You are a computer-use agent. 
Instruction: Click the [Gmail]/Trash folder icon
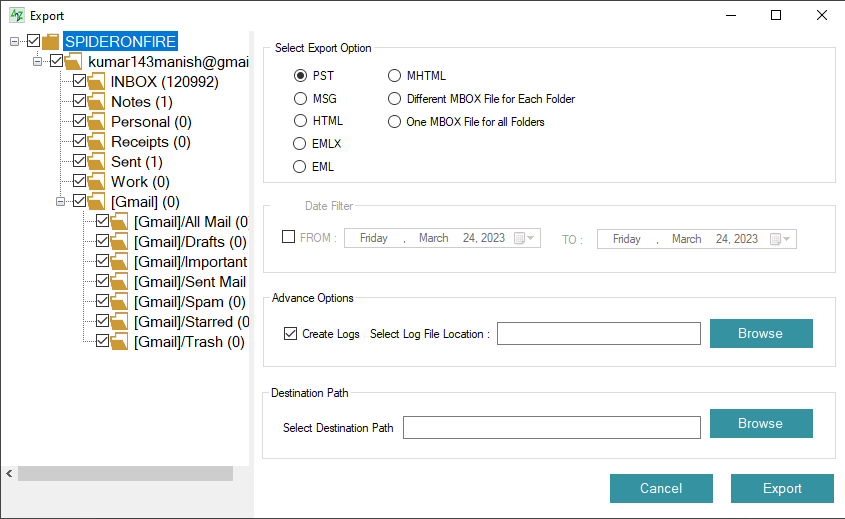(120, 342)
